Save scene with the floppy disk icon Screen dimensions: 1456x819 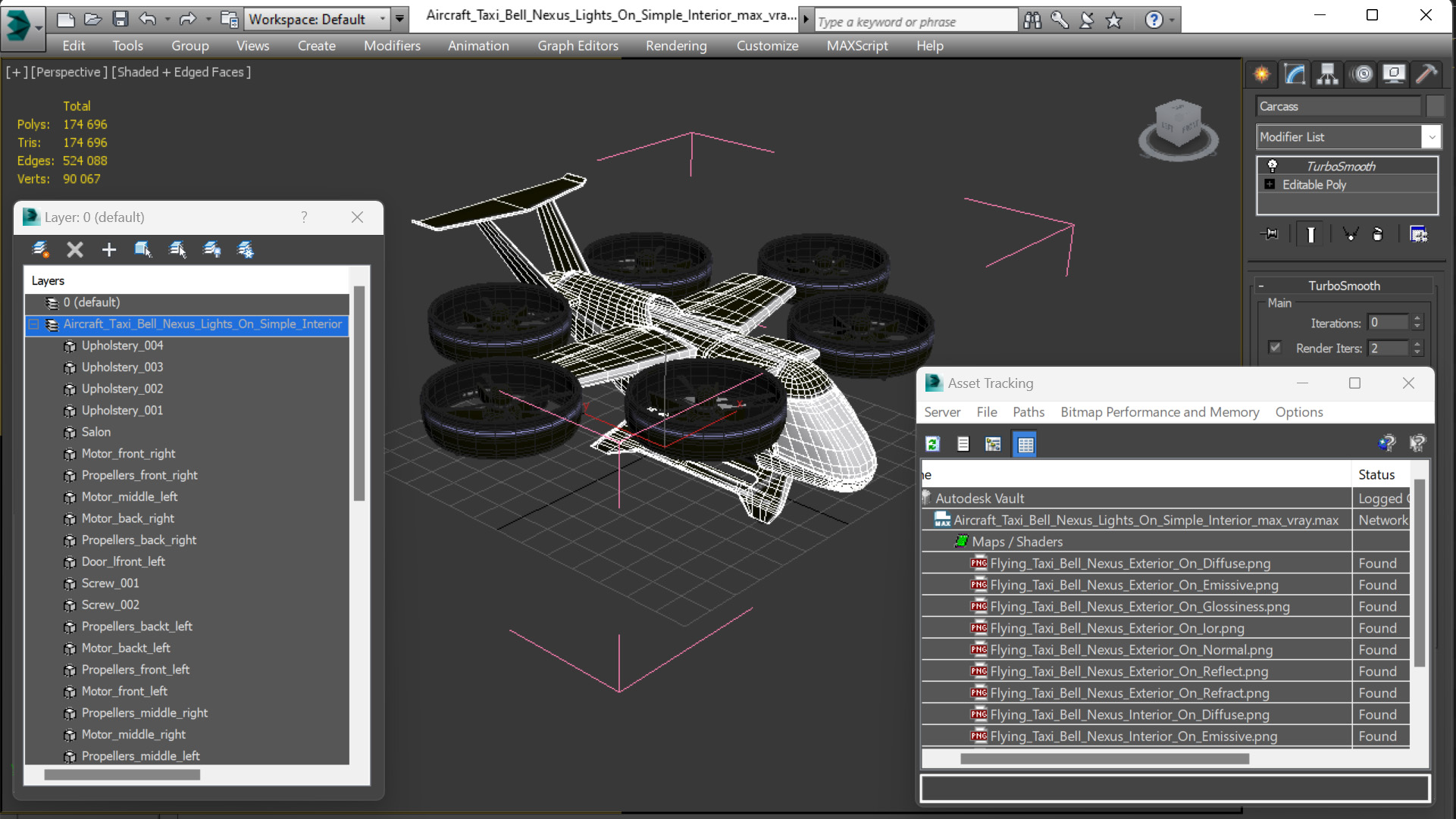coord(120,20)
